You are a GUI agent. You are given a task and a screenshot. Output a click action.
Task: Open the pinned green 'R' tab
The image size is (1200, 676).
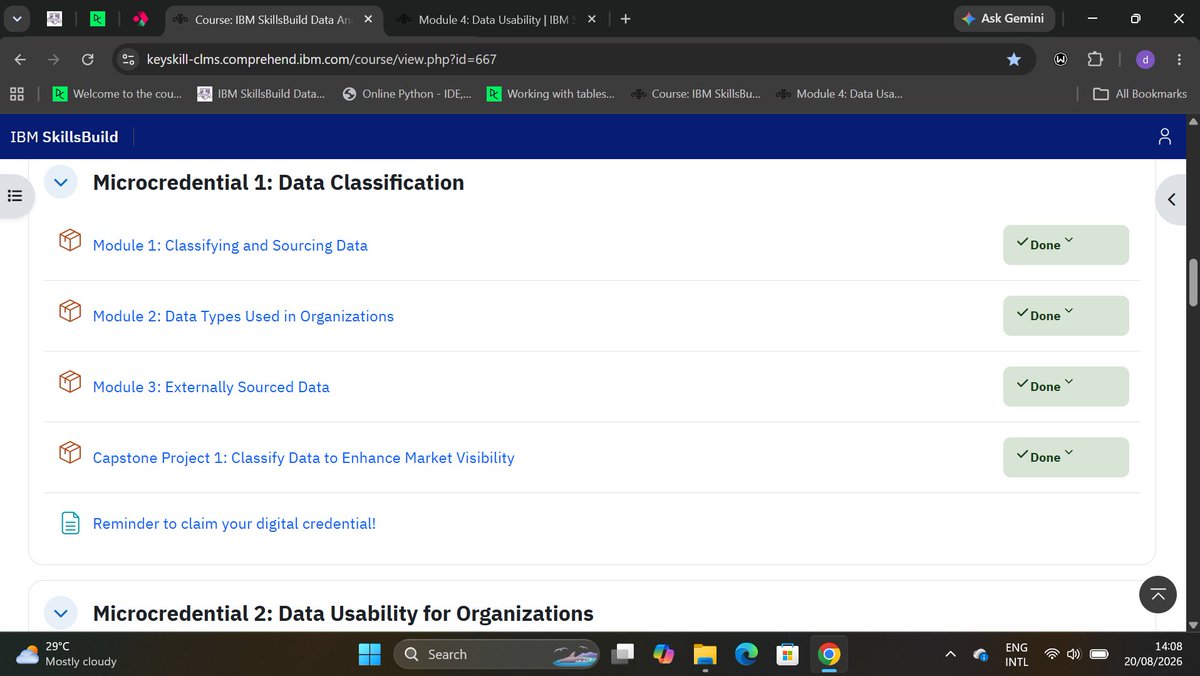tap(97, 18)
